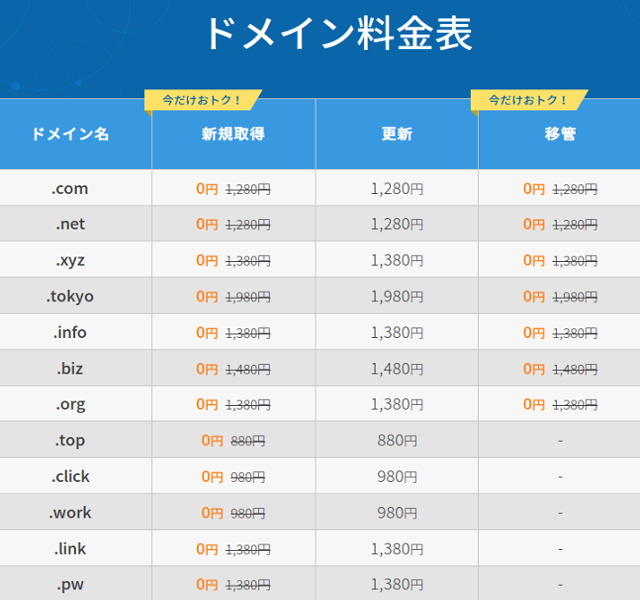The image size is (640, 600).
Task: Click the .biz transfer 0円 price
Action: pos(534,369)
